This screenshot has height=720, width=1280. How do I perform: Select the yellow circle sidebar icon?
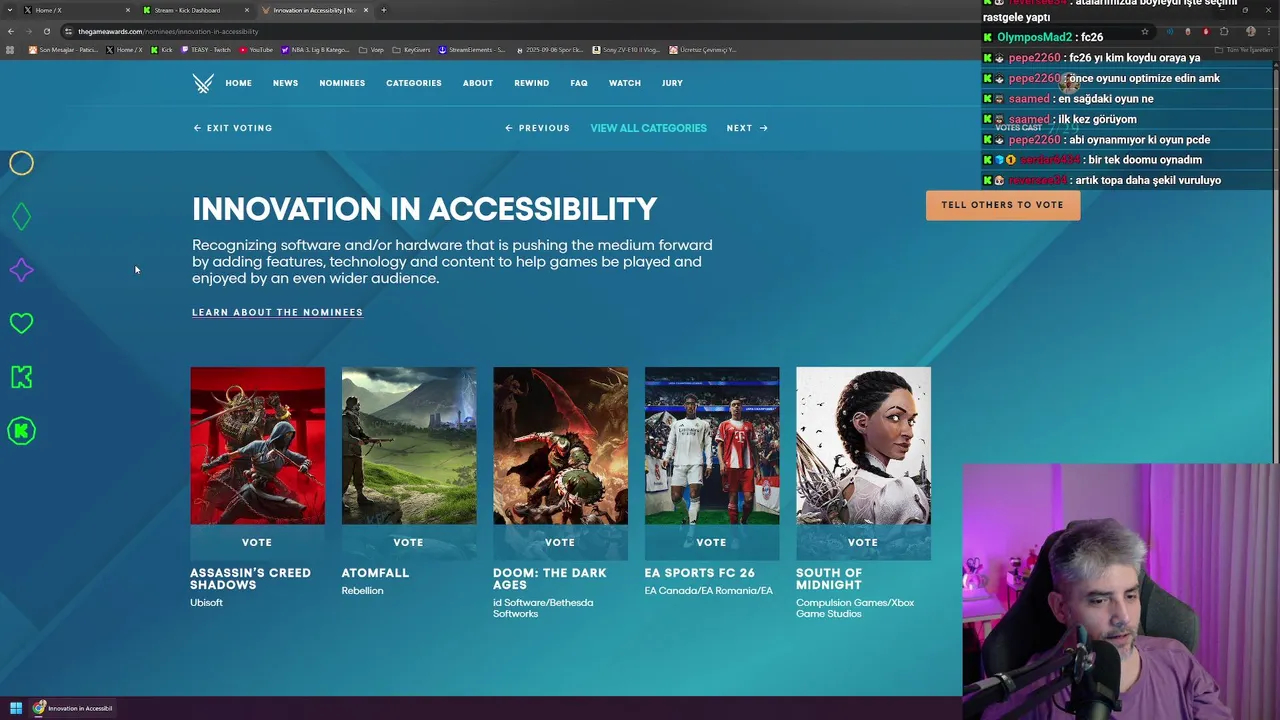point(21,163)
